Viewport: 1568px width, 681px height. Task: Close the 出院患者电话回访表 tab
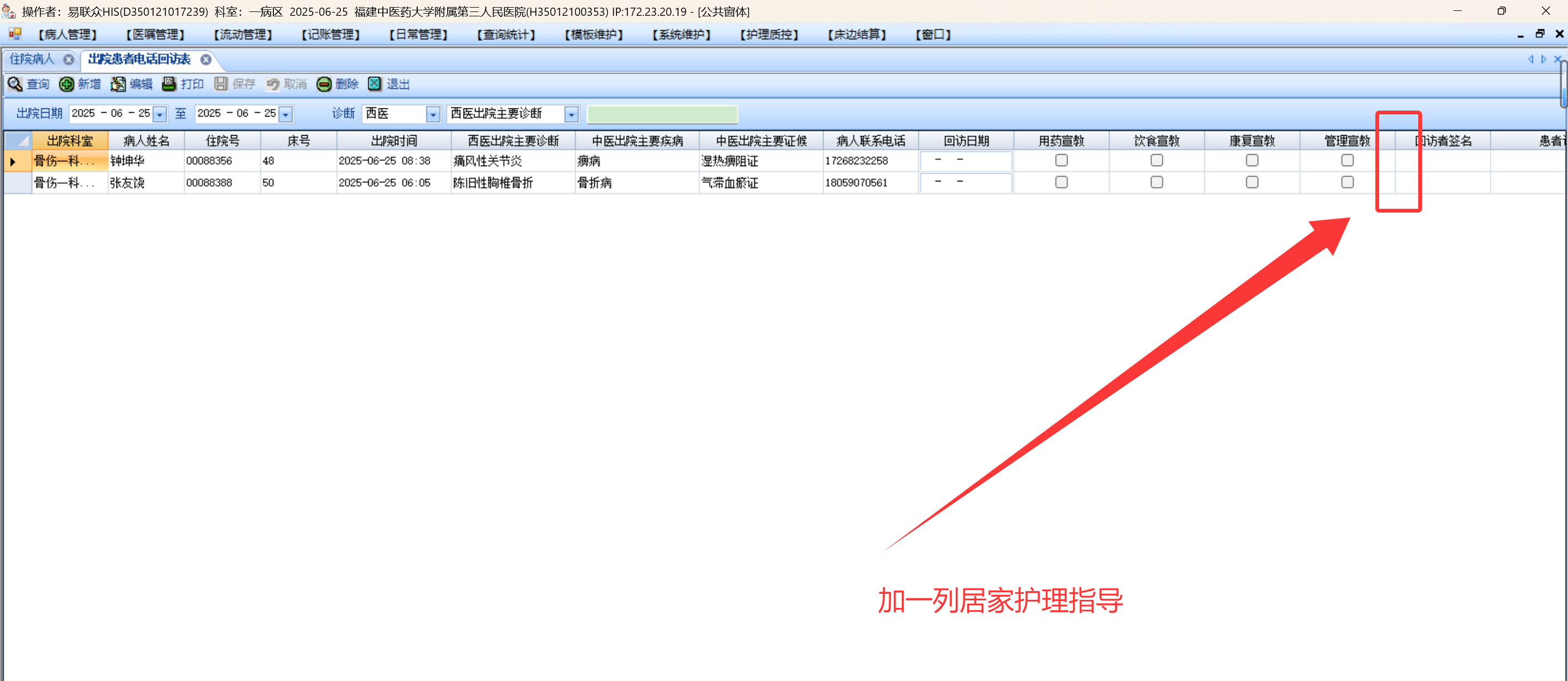pos(206,59)
